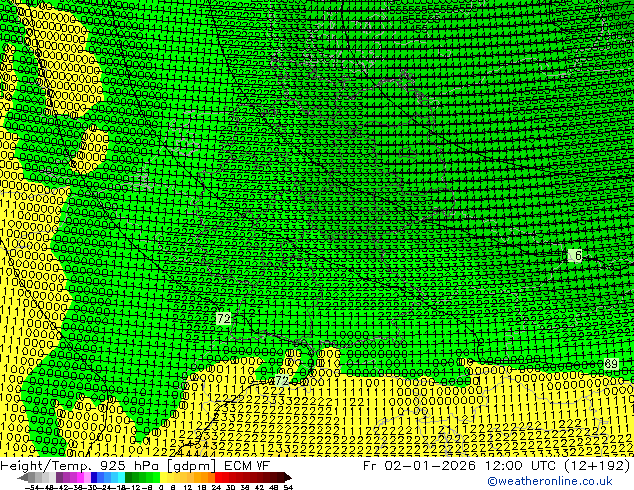The image size is (634, 490).
Task: Pick the bright green segment of the temperature legend
Action: (x=156, y=477)
